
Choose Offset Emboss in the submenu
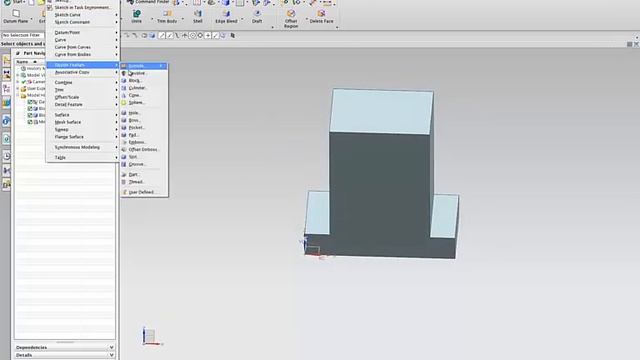tap(144, 149)
